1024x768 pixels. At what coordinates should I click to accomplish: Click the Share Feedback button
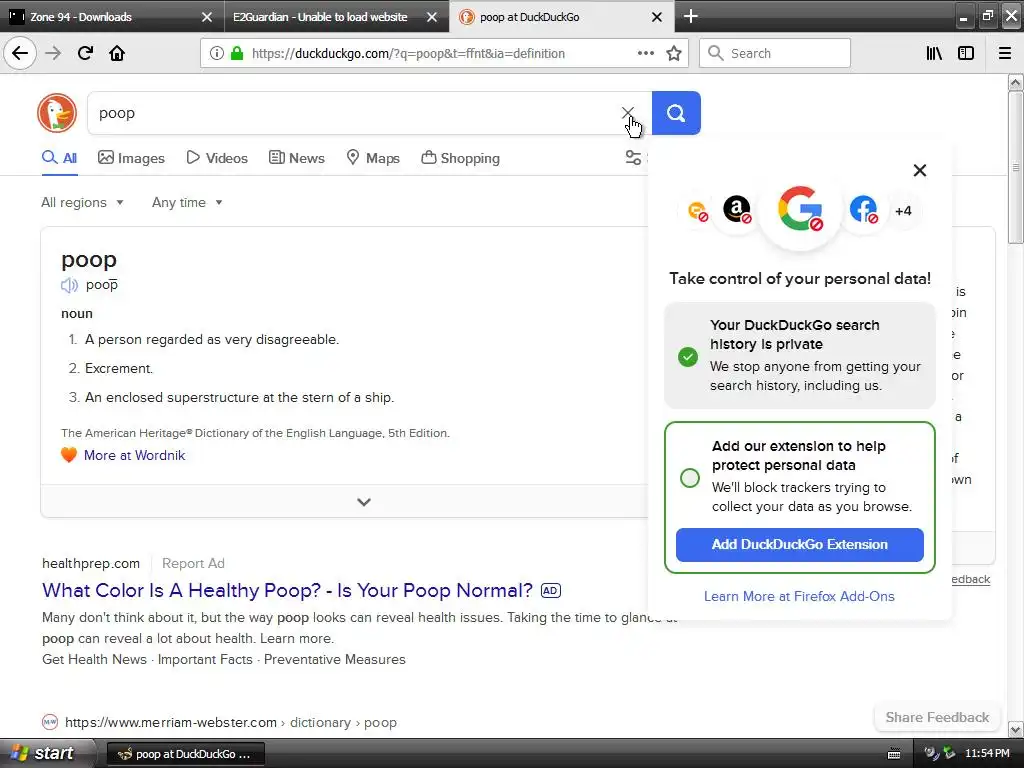(x=937, y=717)
